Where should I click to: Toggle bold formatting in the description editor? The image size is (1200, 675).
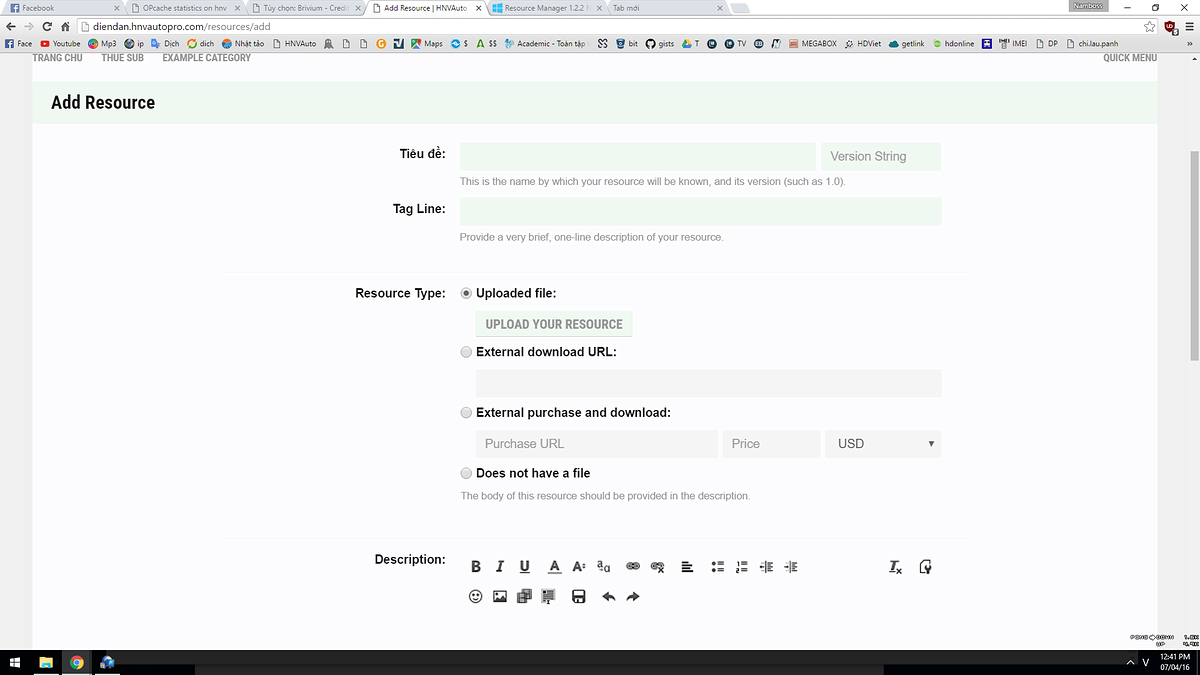(x=476, y=567)
